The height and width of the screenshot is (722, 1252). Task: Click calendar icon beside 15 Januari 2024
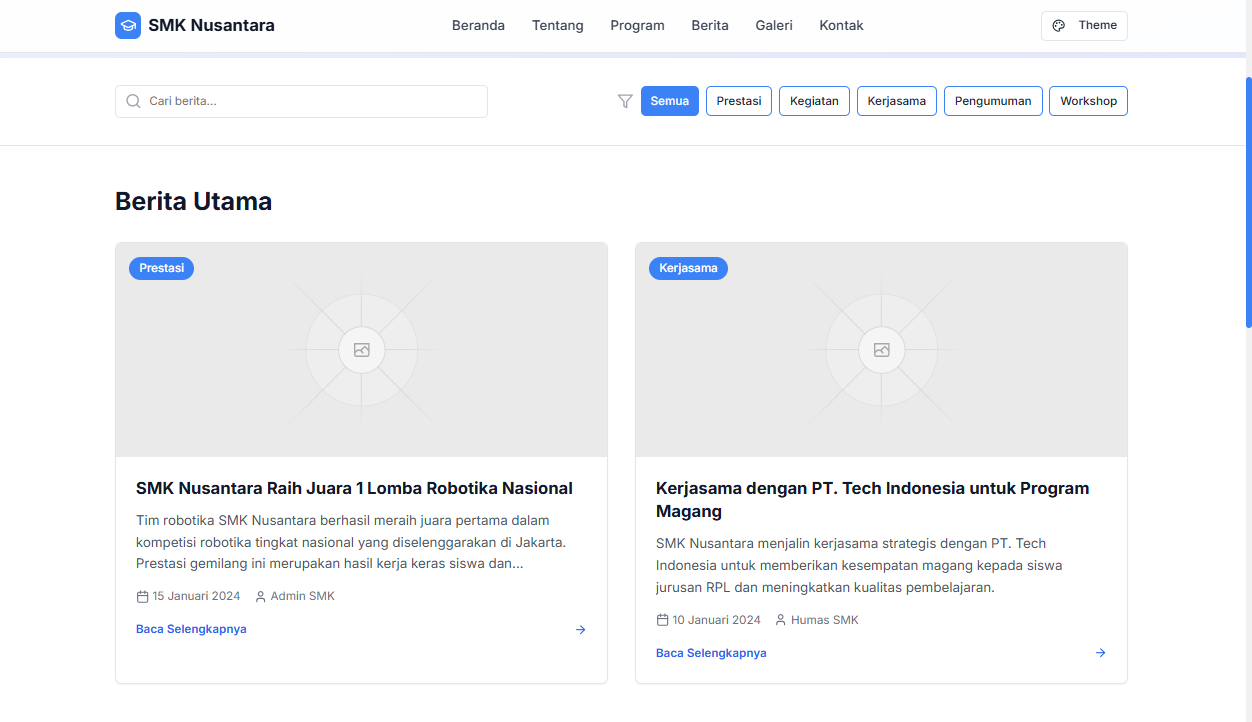(142, 597)
